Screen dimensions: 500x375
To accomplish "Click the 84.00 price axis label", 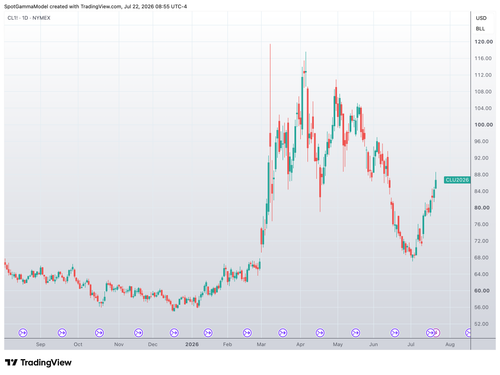I will (x=482, y=191).
